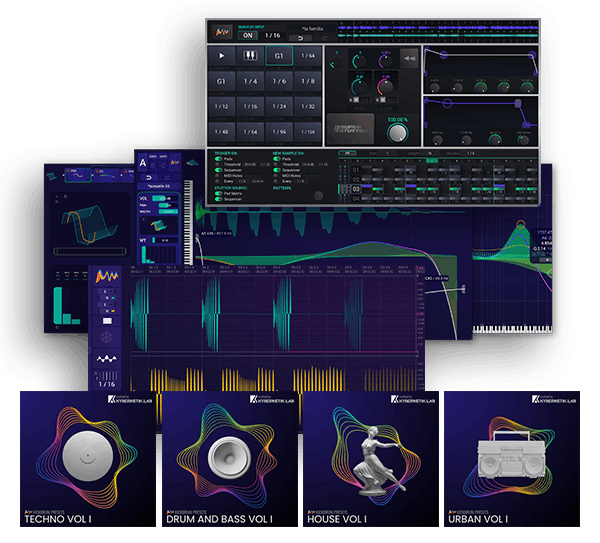This screenshot has height=543, width=600.
Task: Select preset slot A in the synth panel
Action: point(143,163)
